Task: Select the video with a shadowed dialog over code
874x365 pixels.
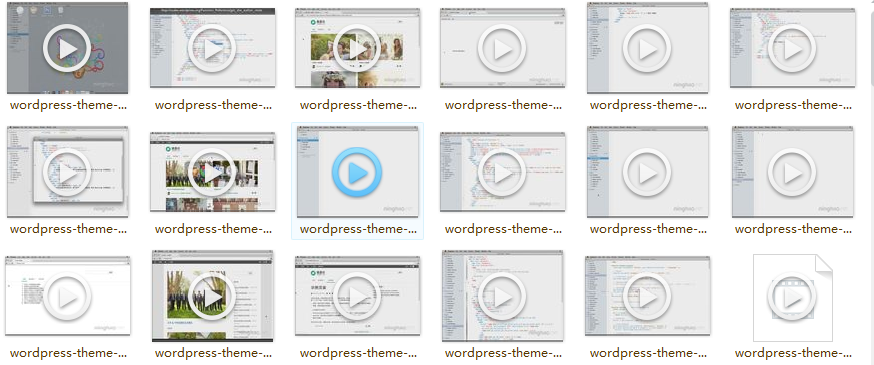Action: coord(67,172)
